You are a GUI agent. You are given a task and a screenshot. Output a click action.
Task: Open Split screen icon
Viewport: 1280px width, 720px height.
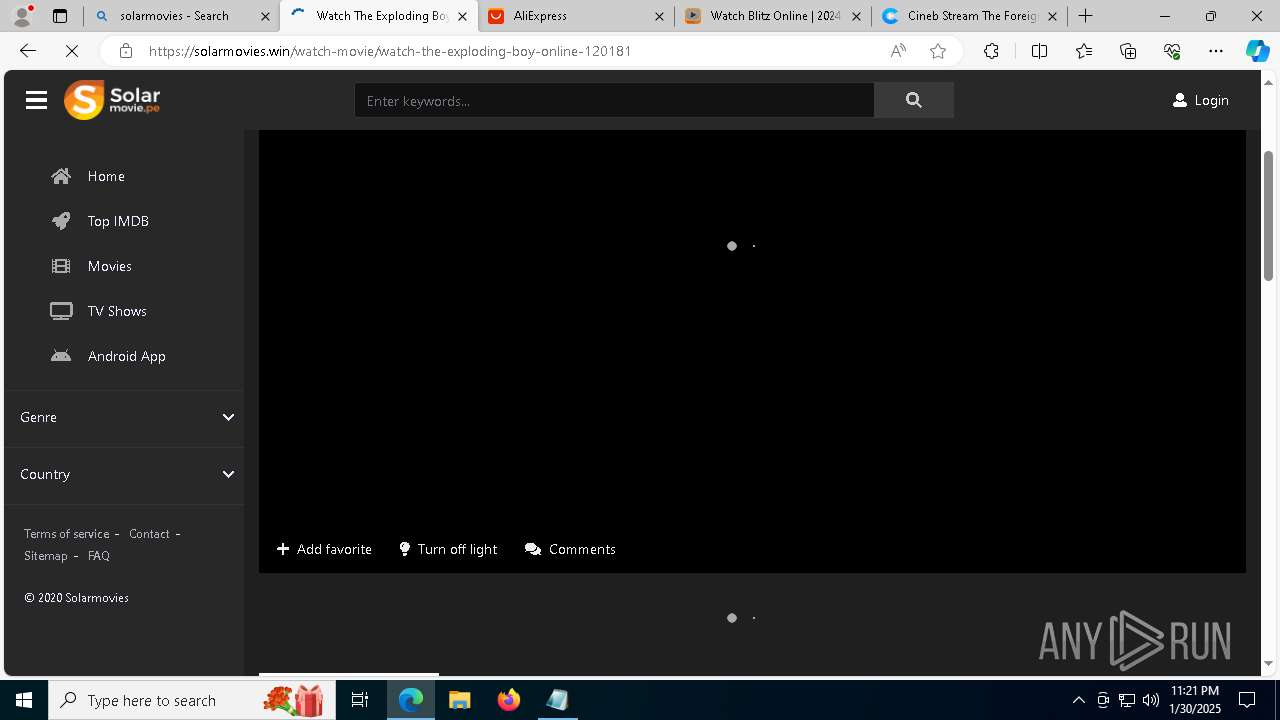1039,51
